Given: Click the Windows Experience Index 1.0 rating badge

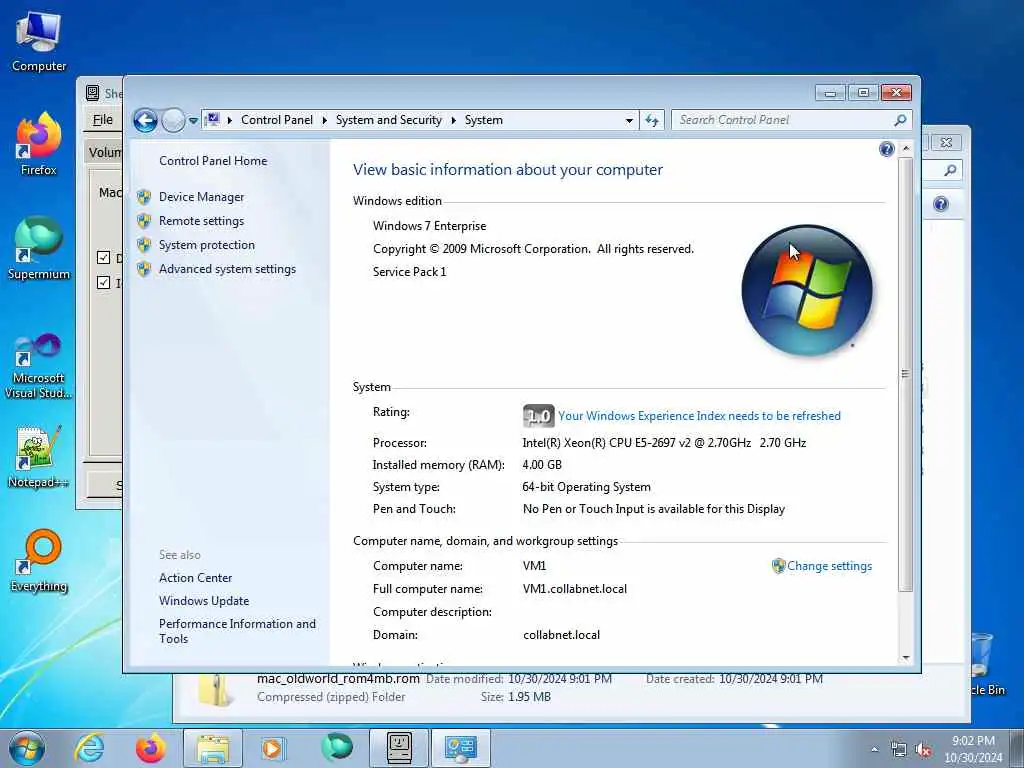Looking at the screenshot, I should [538, 416].
